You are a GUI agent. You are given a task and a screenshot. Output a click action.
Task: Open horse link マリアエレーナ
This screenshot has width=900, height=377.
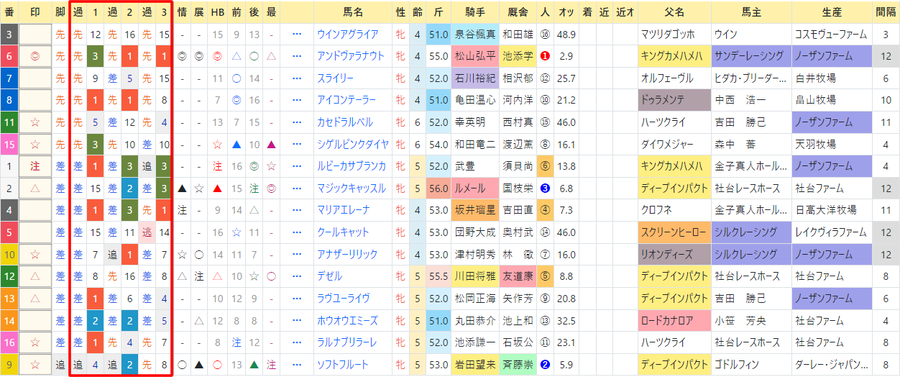click(x=345, y=210)
